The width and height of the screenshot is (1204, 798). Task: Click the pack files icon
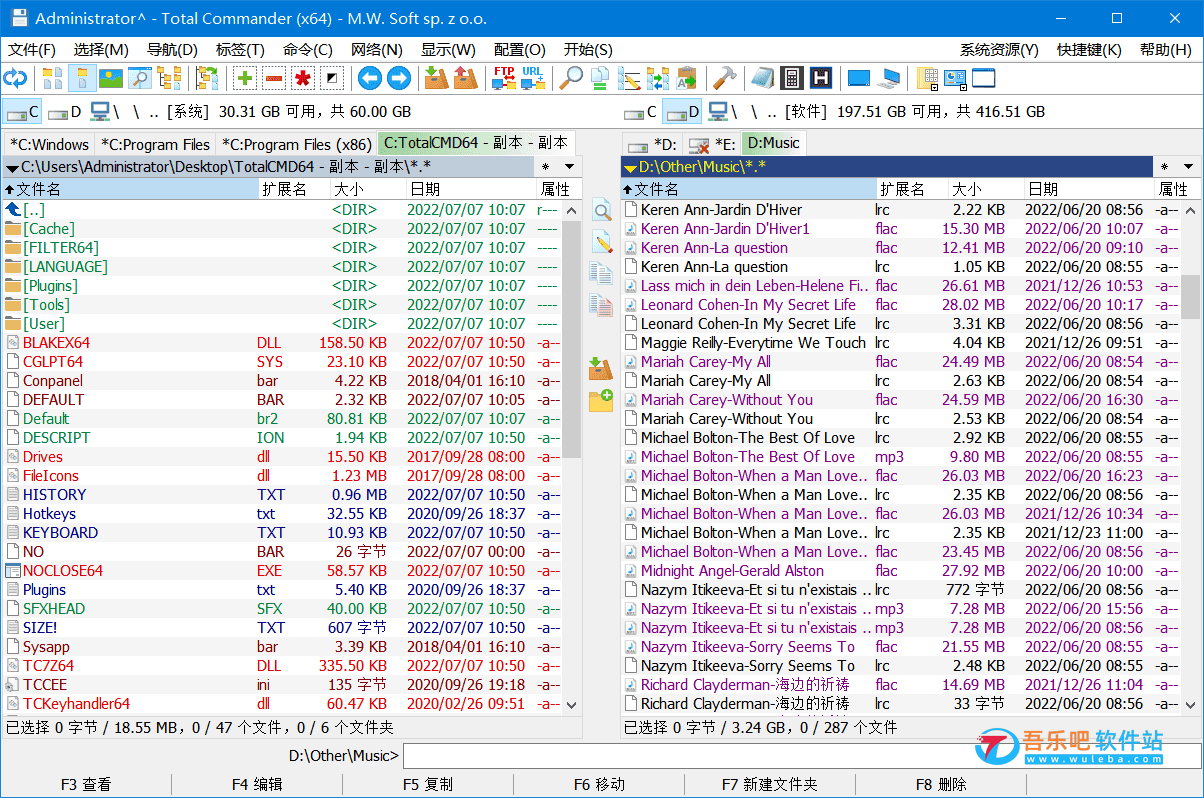point(436,78)
